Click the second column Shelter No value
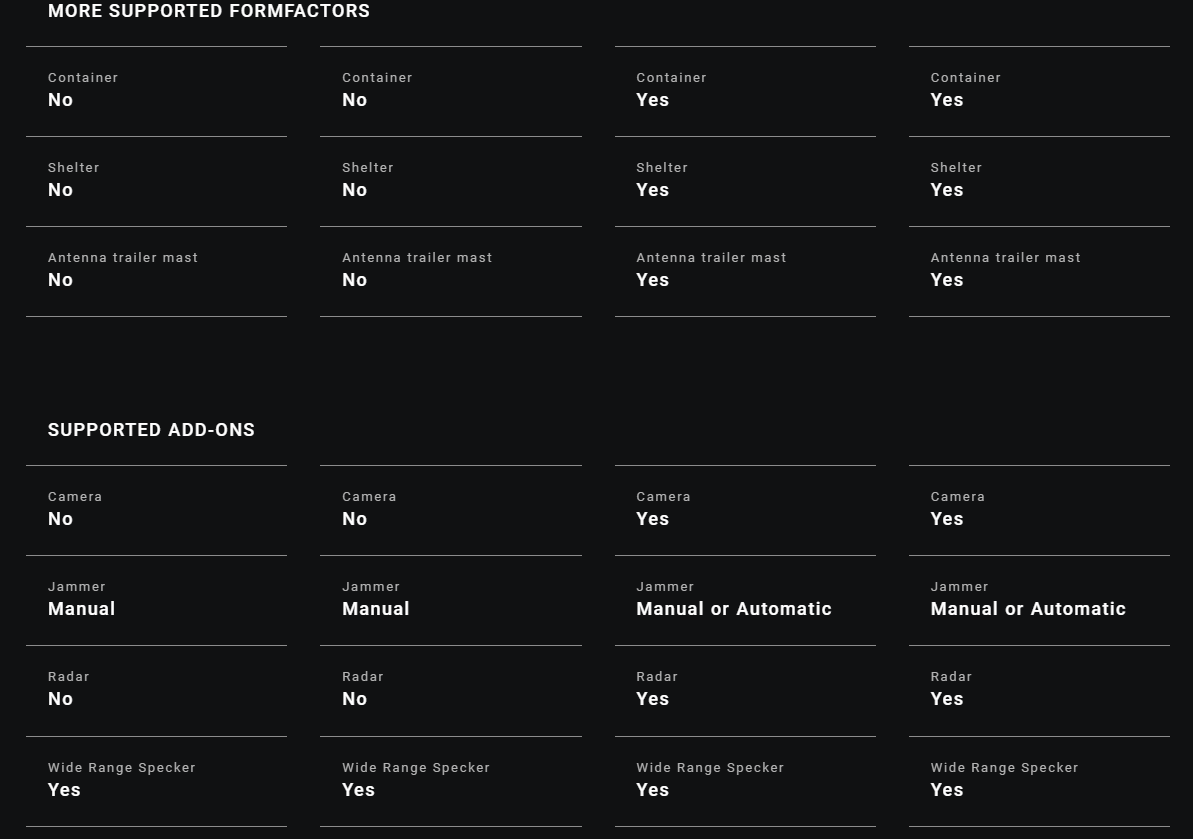1193x839 pixels. [x=355, y=190]
